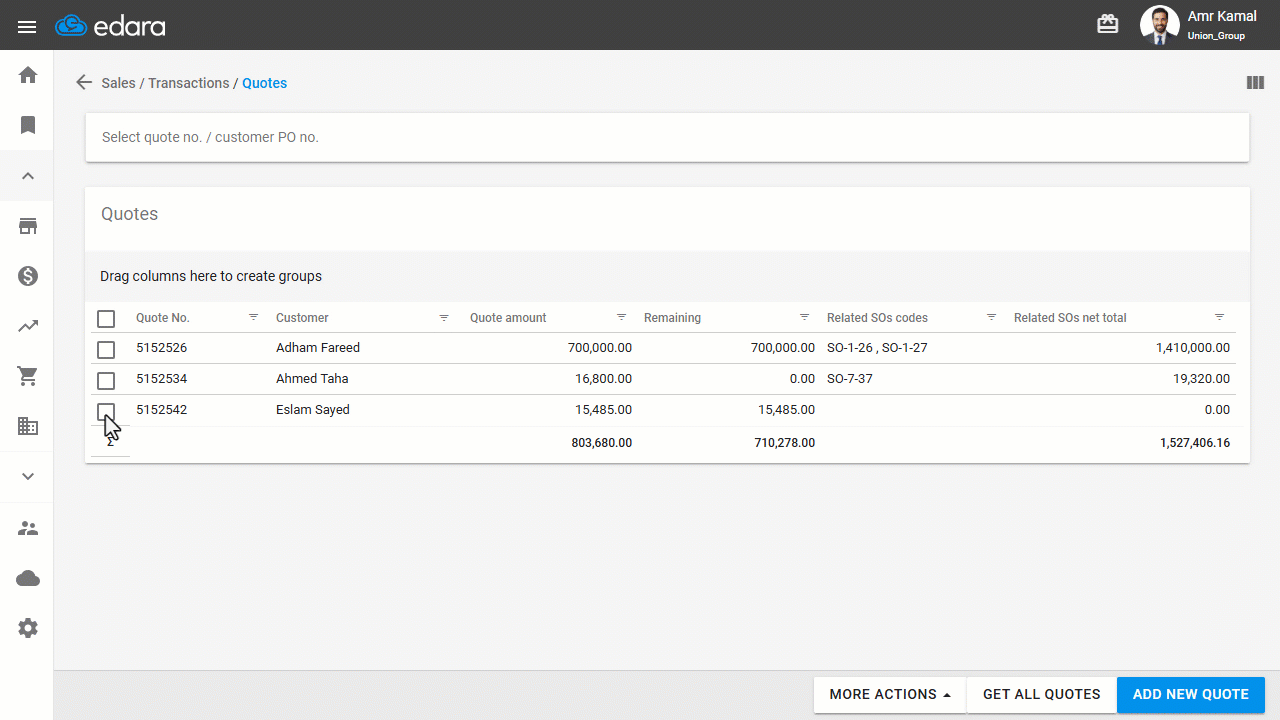Collapse sidebar section with up chevron
The width and height of the screenshot is (1280, 720).
[x=28, y=176]
